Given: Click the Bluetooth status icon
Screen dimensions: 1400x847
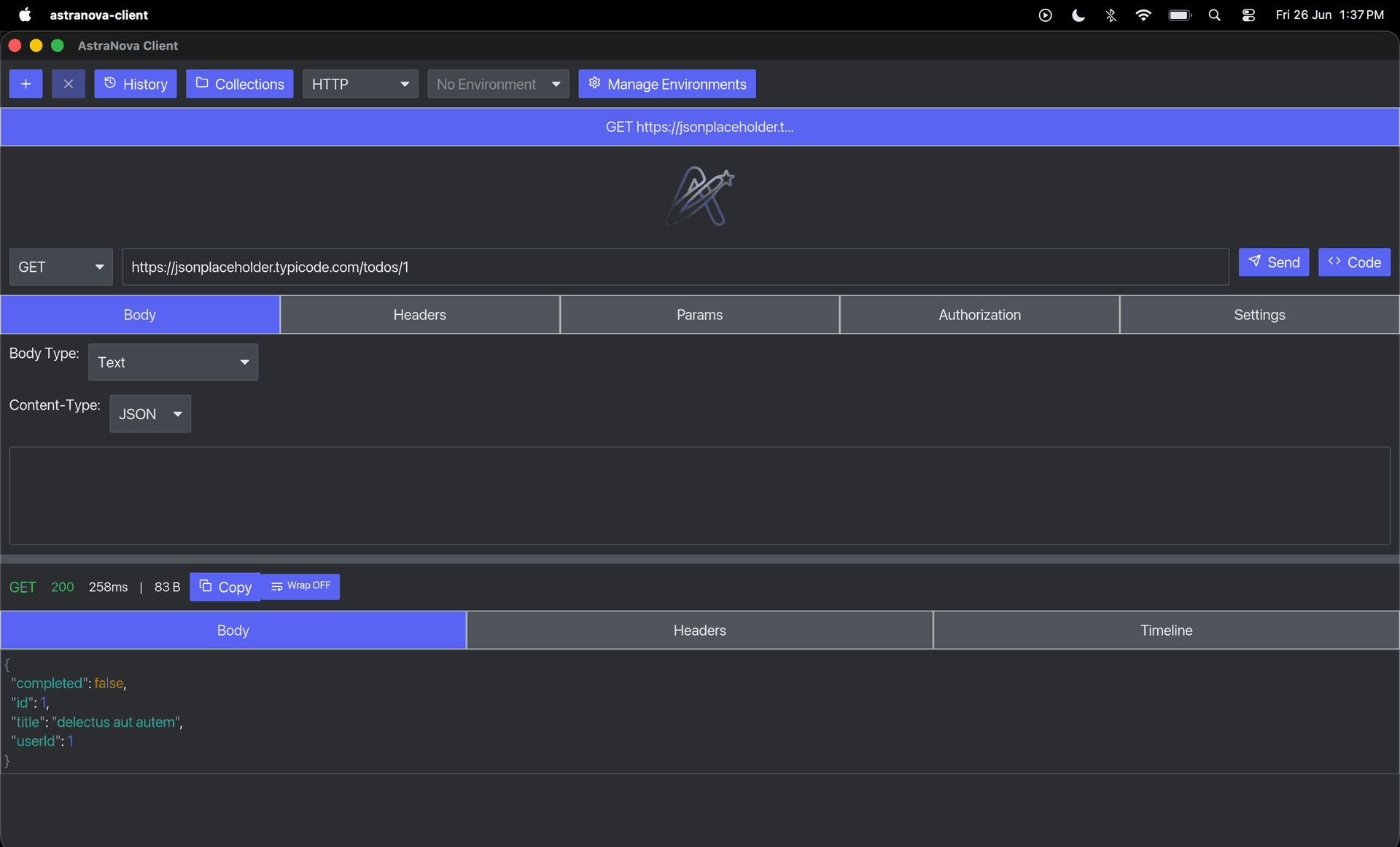Looking at the screenshot, I should [x=1111, y=15].
